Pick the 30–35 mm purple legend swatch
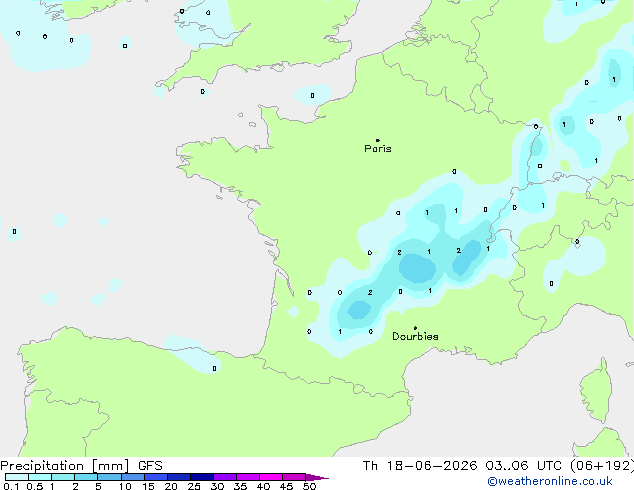634x490 pixels. coord(225,477)
